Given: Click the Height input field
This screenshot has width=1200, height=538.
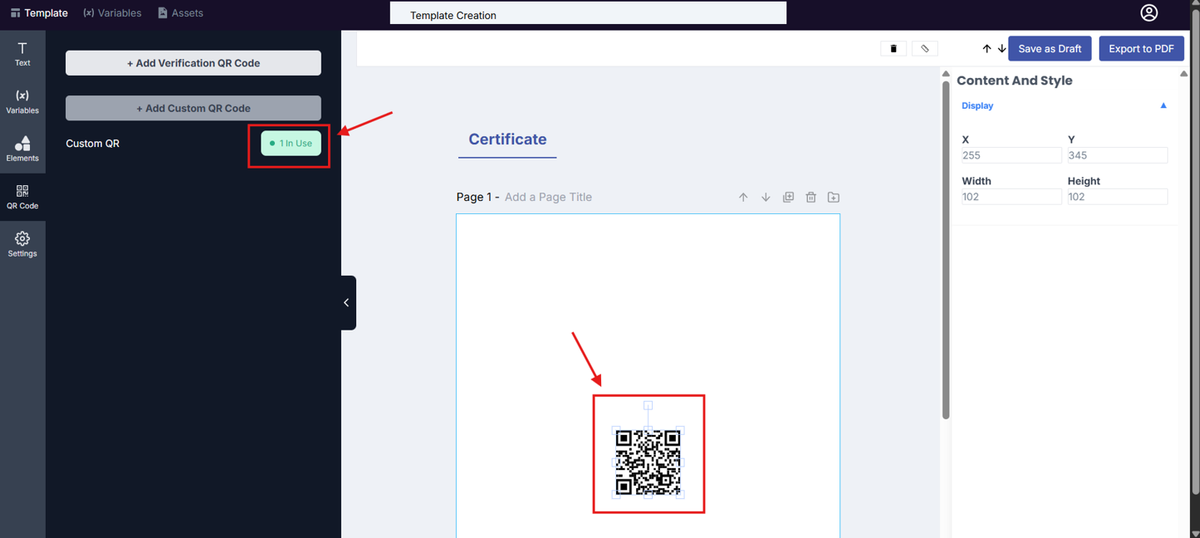Looking at the screenshot, I should (1117, 197).
